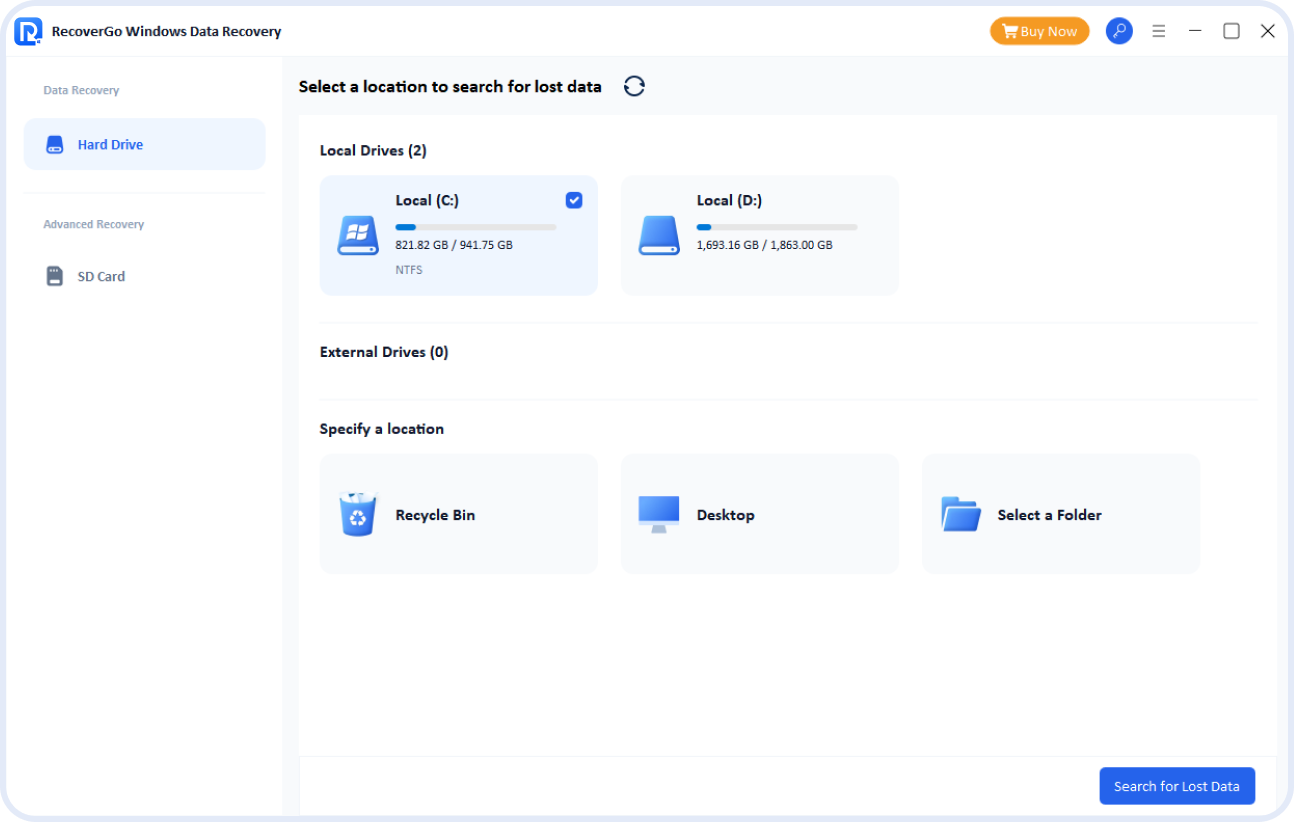Choose the Recycle Bin location label
This screenshot has height=822, width=1294.
435,515
